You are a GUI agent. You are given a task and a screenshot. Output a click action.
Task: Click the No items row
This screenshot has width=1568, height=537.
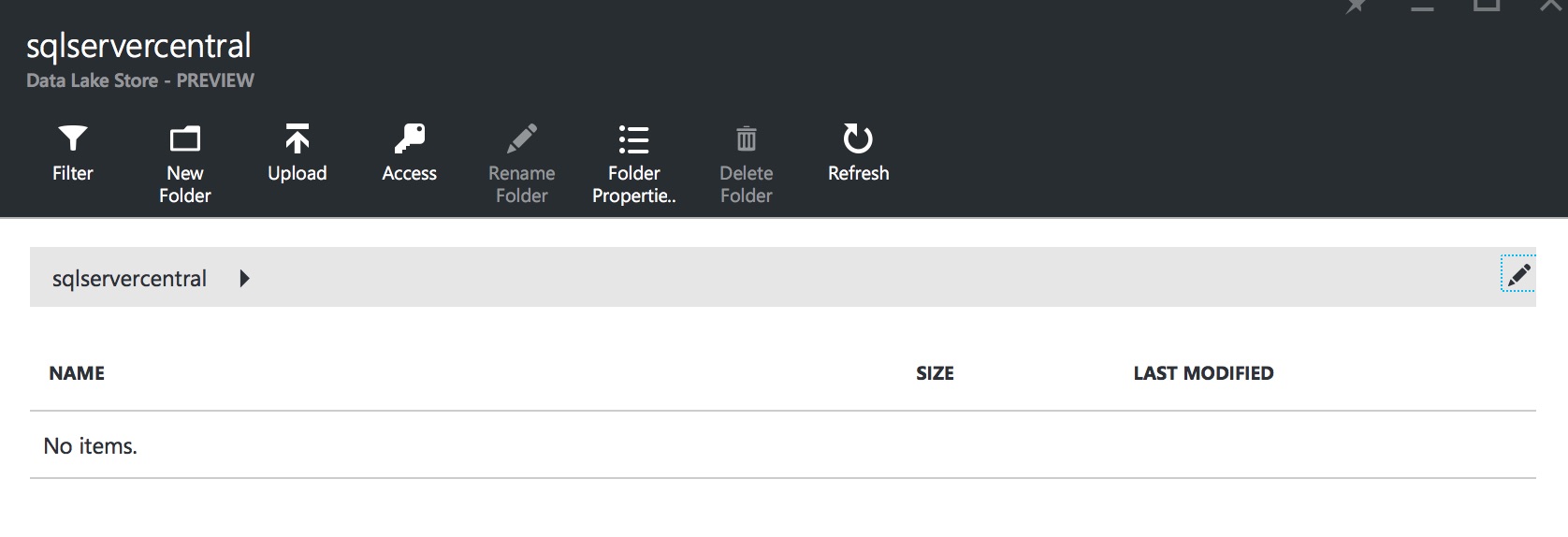point(91,446)
